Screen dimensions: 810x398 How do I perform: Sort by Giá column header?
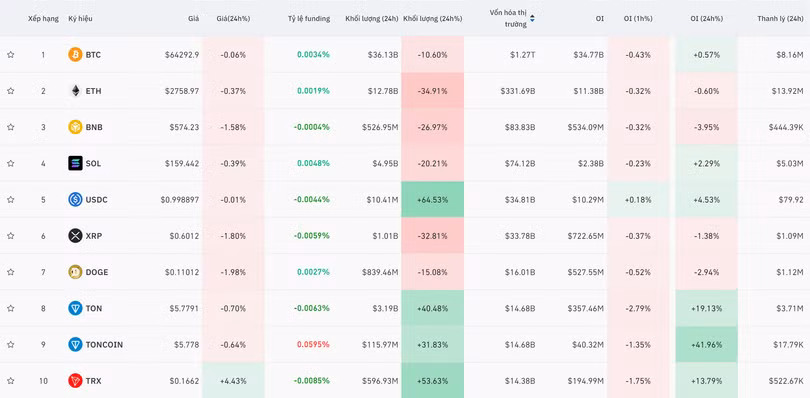point(194,19)
